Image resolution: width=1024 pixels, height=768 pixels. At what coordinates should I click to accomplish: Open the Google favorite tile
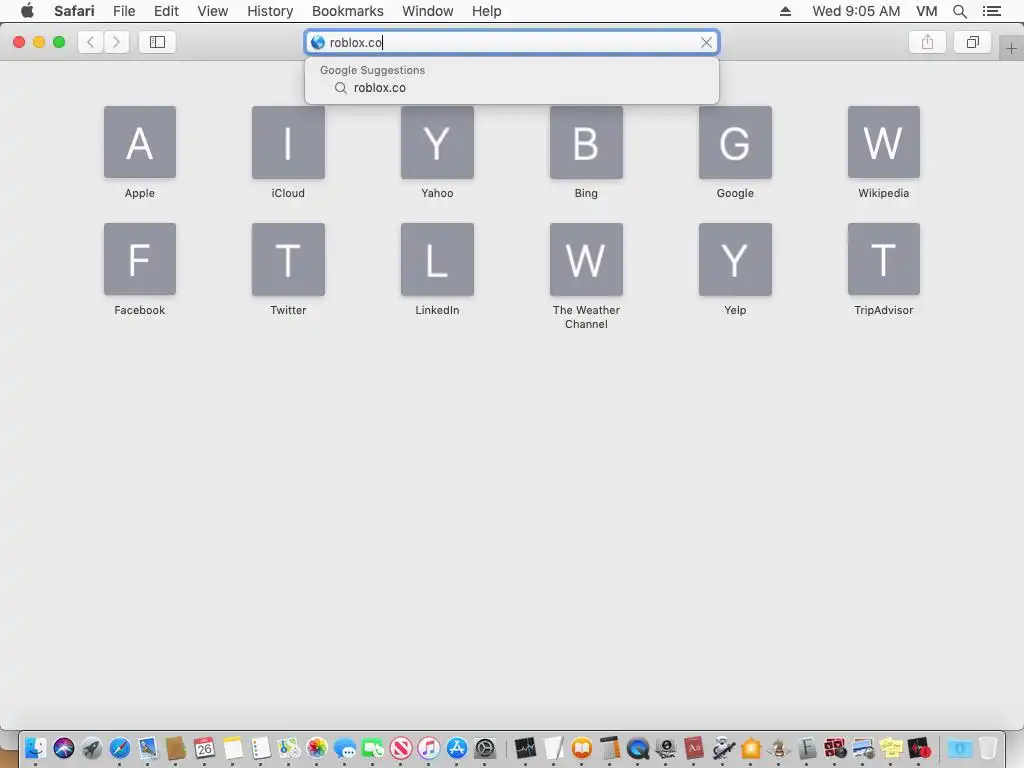pos(735,142)
